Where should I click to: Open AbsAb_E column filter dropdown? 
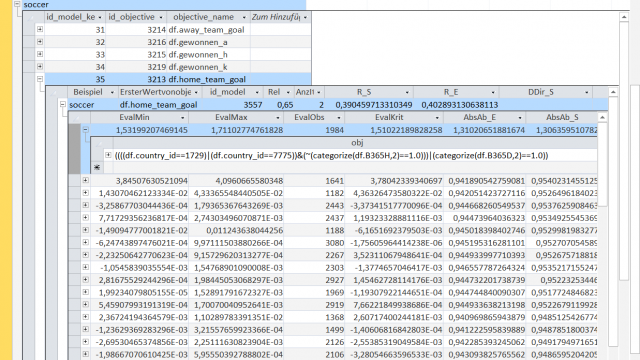520,118
